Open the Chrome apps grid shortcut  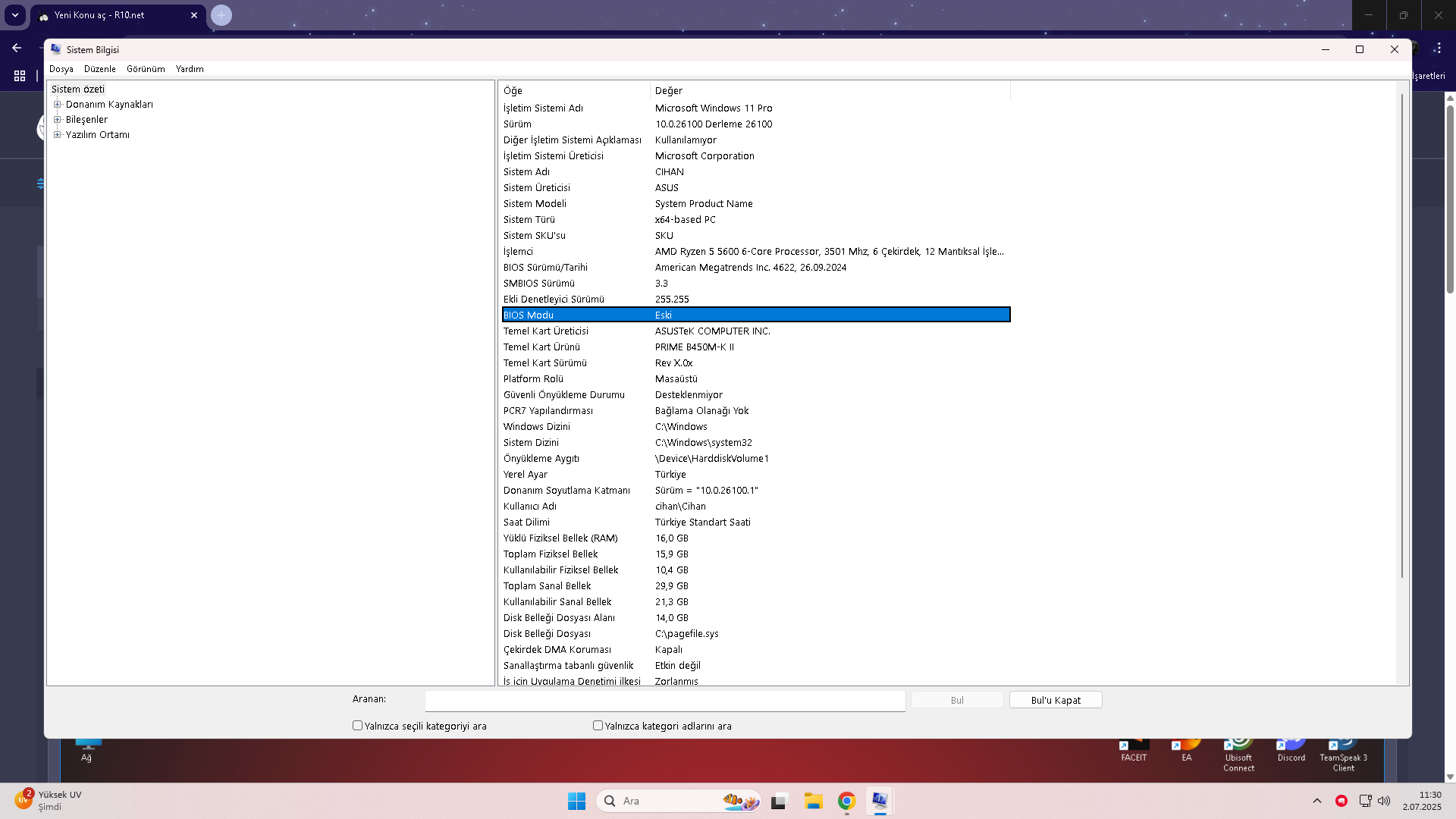tap(20, 76)
